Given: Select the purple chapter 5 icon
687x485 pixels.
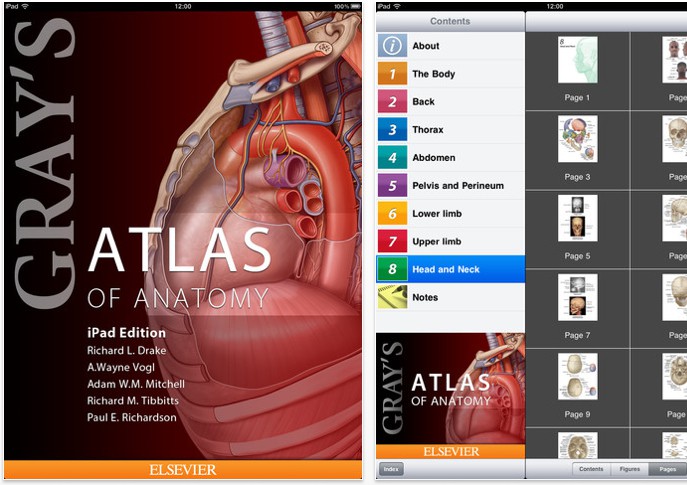Looking at the screenshot, I should 392,186.
